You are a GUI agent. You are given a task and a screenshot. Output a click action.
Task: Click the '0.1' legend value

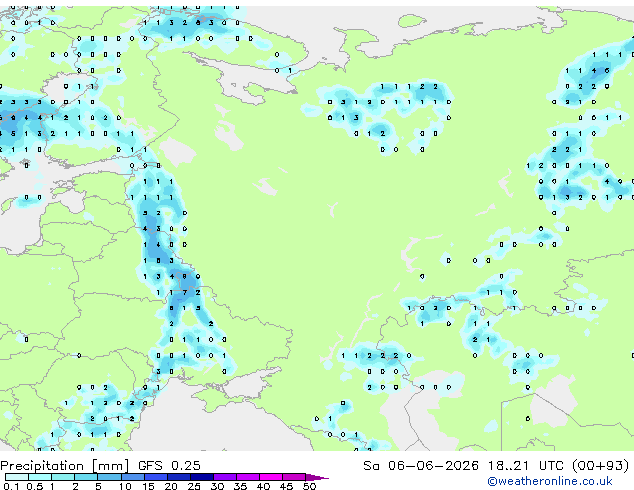point(11,486)
